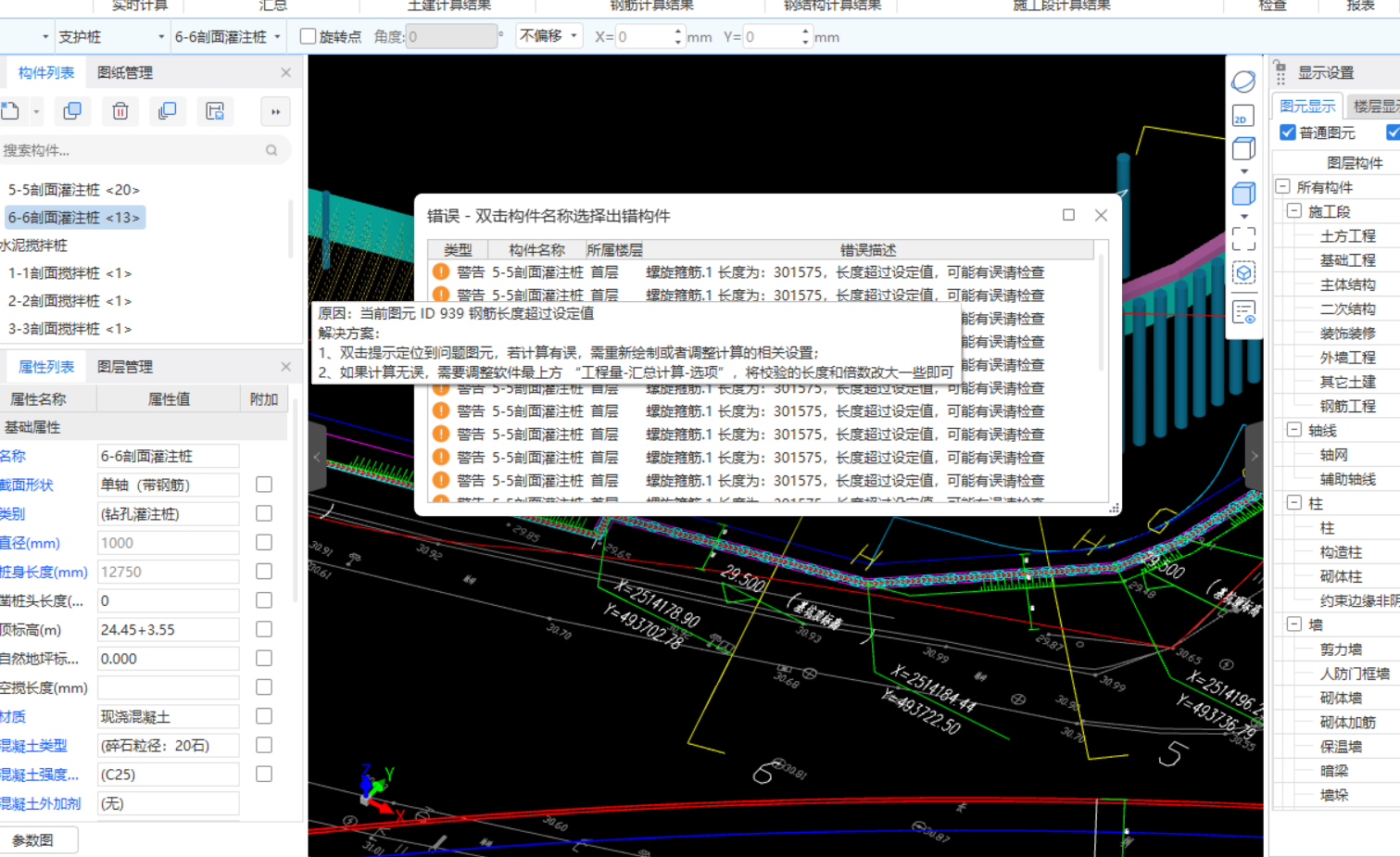Viewport: 1400px width, 857px height.
Task: Click the 参数图 button
Action: pyautogui.click(x=33, y=840)
